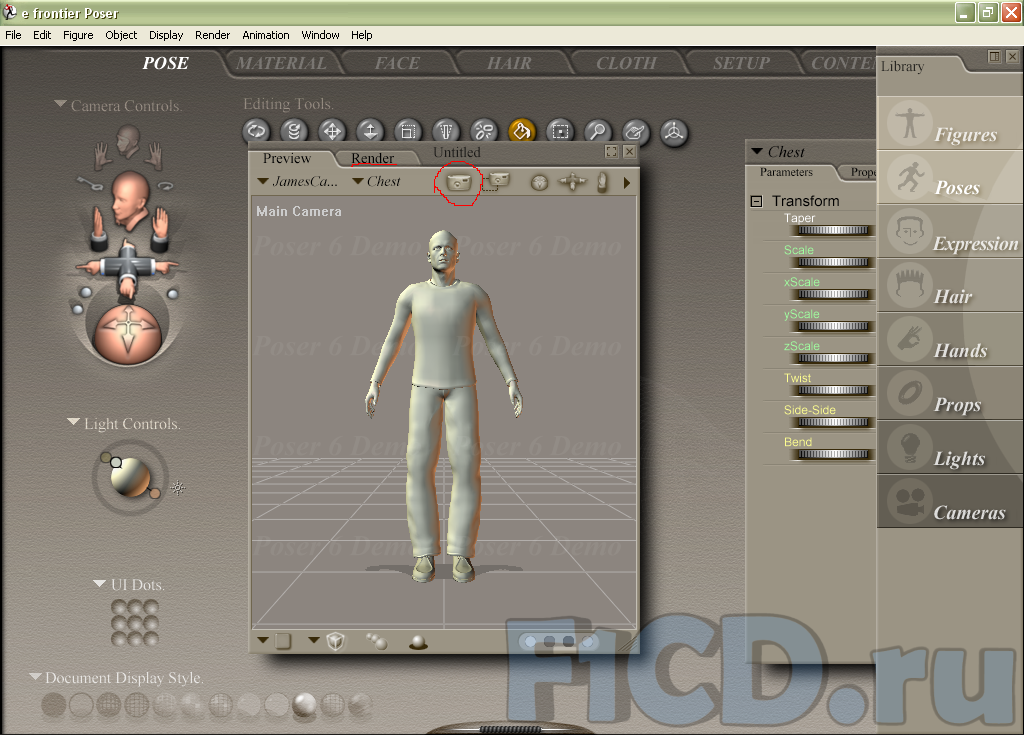This screenshot has height=735, width=1024.
Task: Open the File menu
Action: click(x=13, y=35)
